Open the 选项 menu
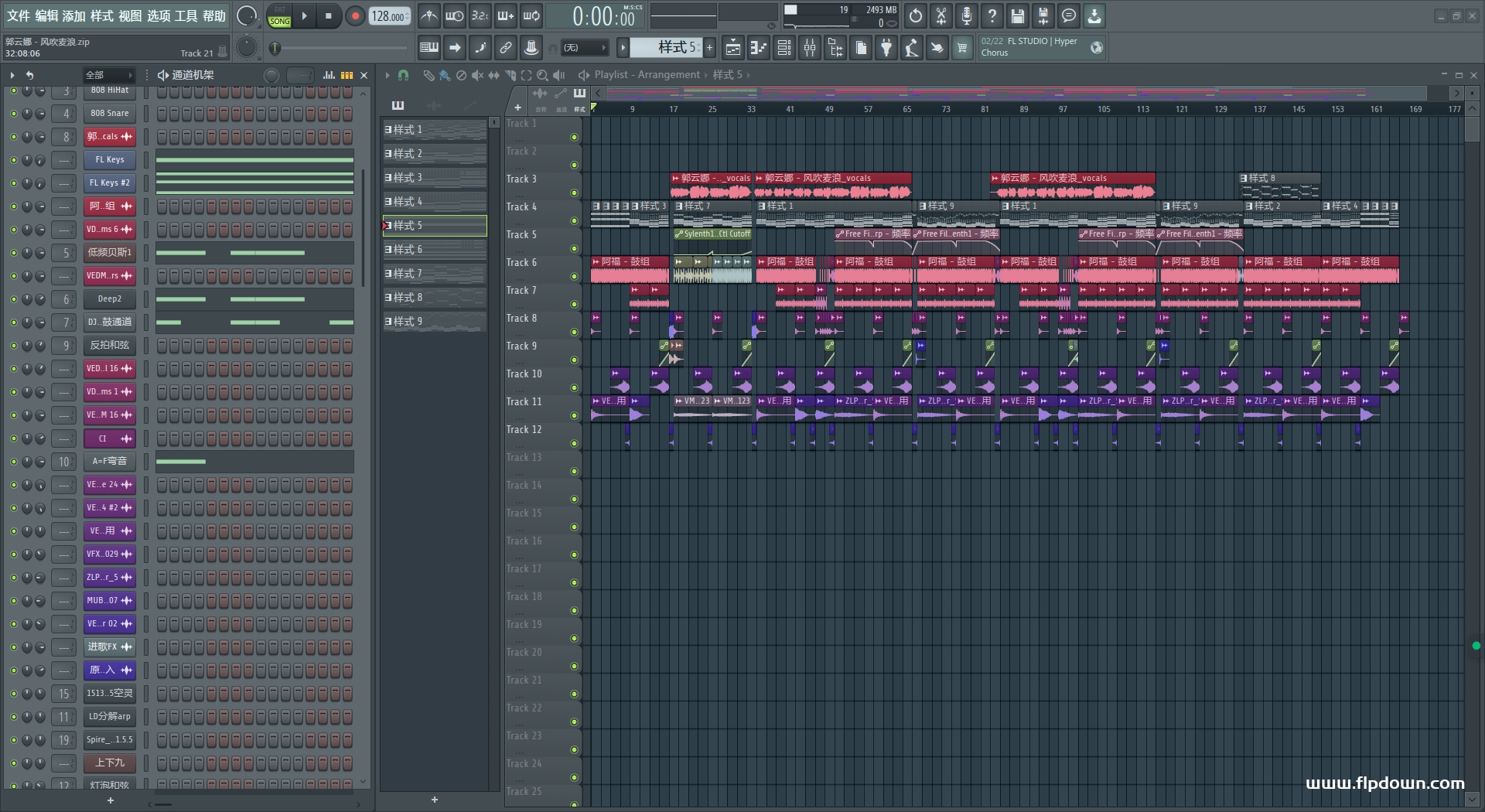The height and width of the screenshot is (812, 1485). click(x=159, y=15)
